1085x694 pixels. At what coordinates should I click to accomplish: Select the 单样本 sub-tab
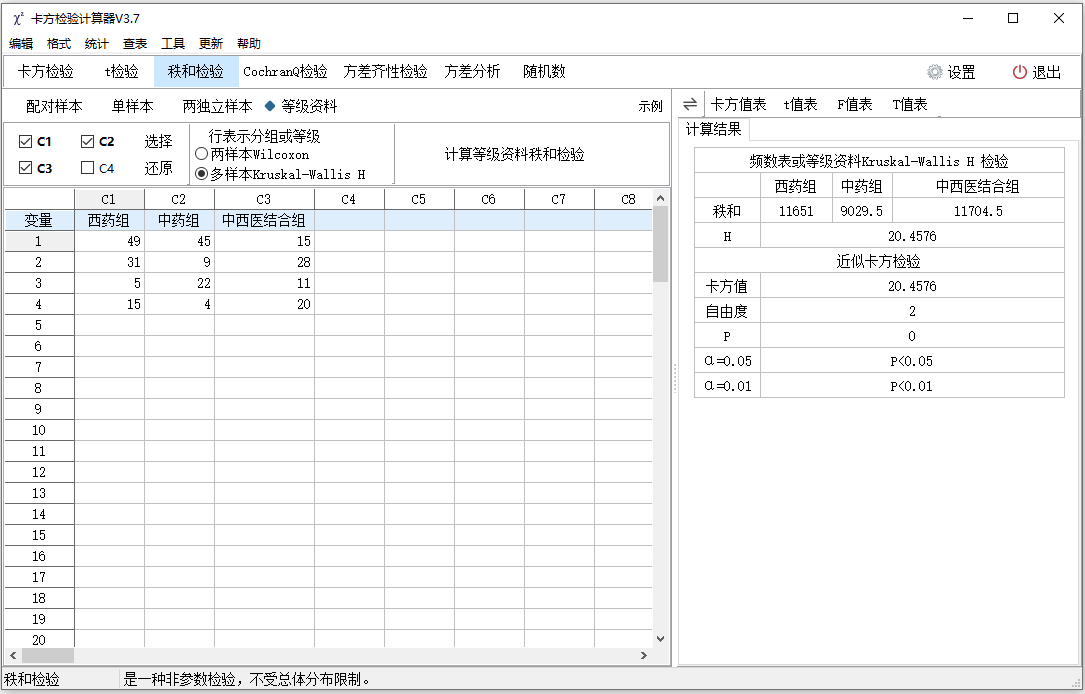pyautogui.click(x=132, y=106)
